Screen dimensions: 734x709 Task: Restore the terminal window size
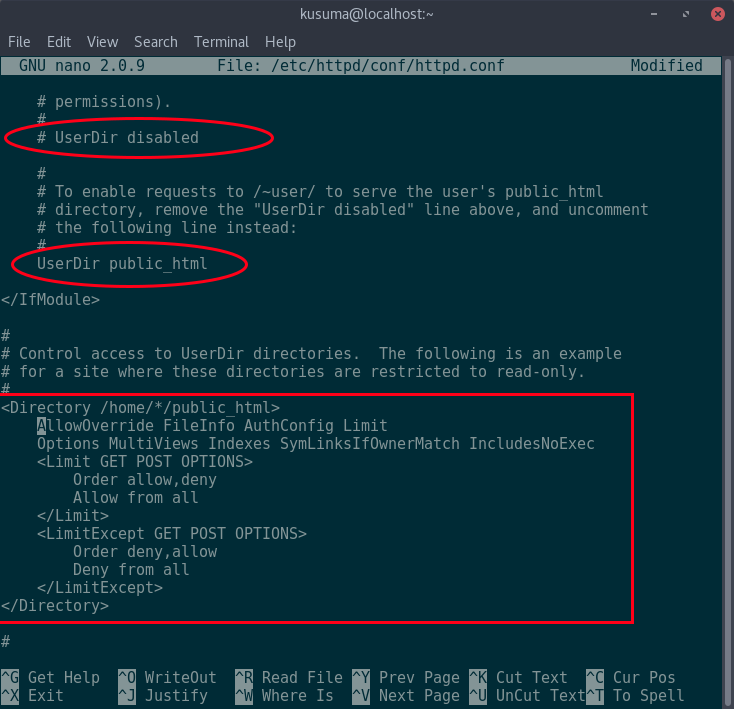point(686,15)
